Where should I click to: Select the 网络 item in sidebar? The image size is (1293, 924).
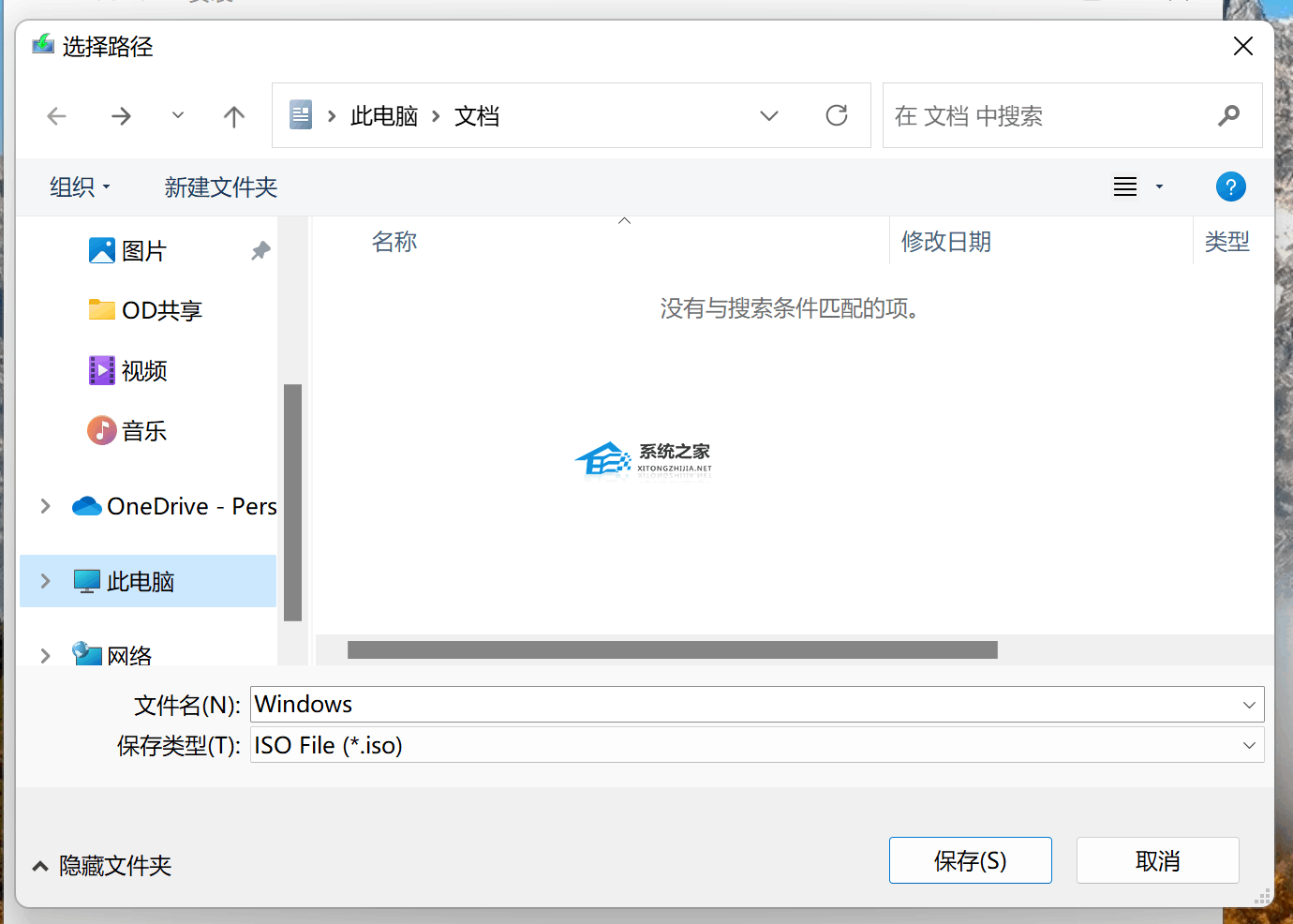[138, 654]
